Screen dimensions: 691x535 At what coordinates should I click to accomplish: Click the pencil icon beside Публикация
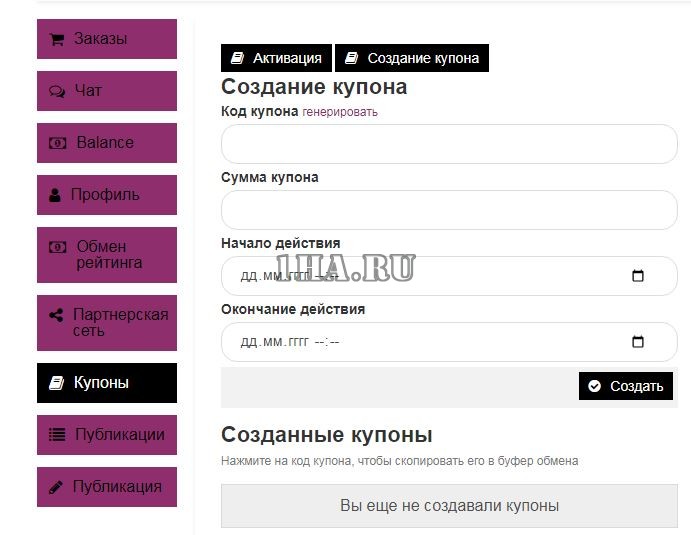tap(56, 487)
